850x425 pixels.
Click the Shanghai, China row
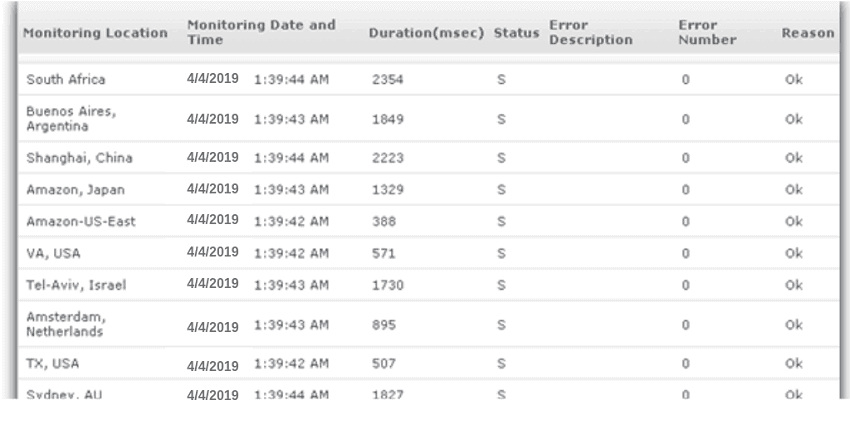428,158
